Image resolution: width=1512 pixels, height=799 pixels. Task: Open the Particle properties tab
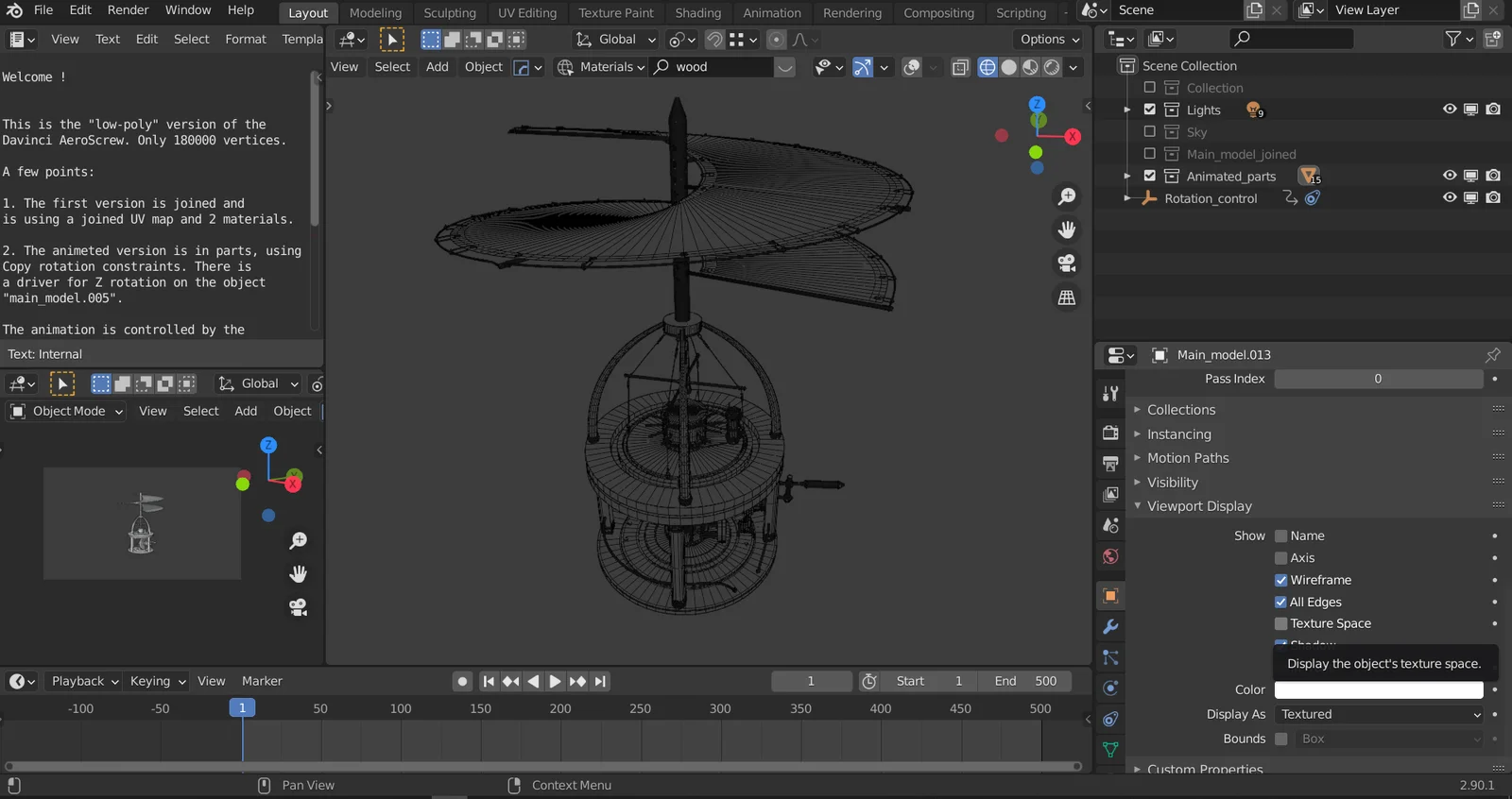pos(1110,657)
